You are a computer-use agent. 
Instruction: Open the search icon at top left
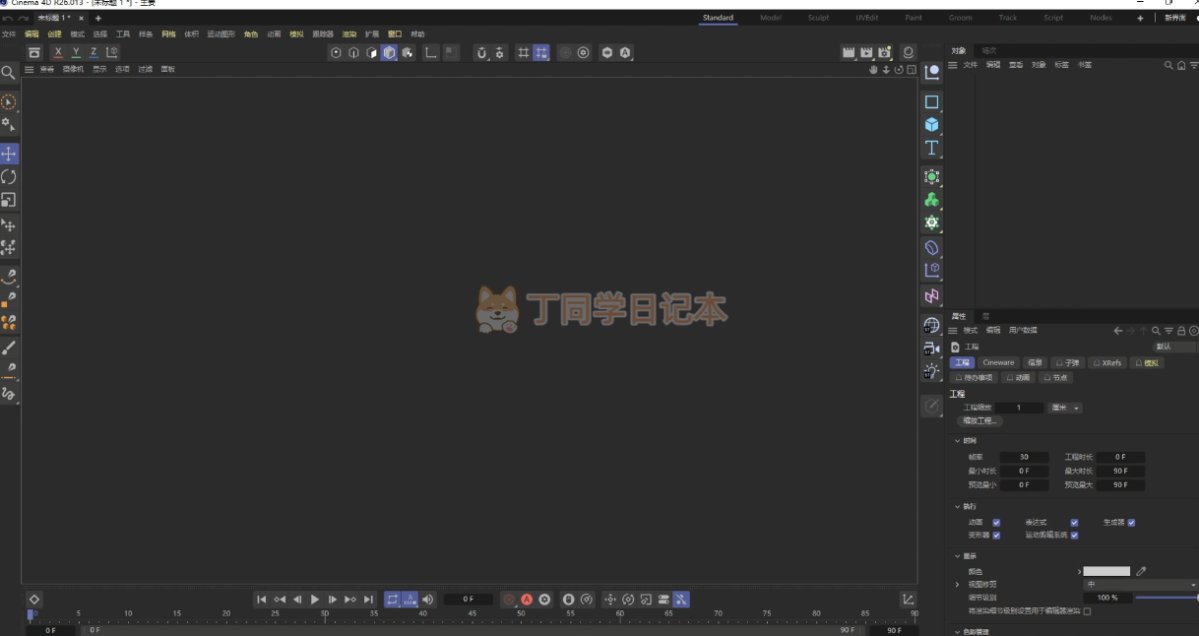pos(8,73)
